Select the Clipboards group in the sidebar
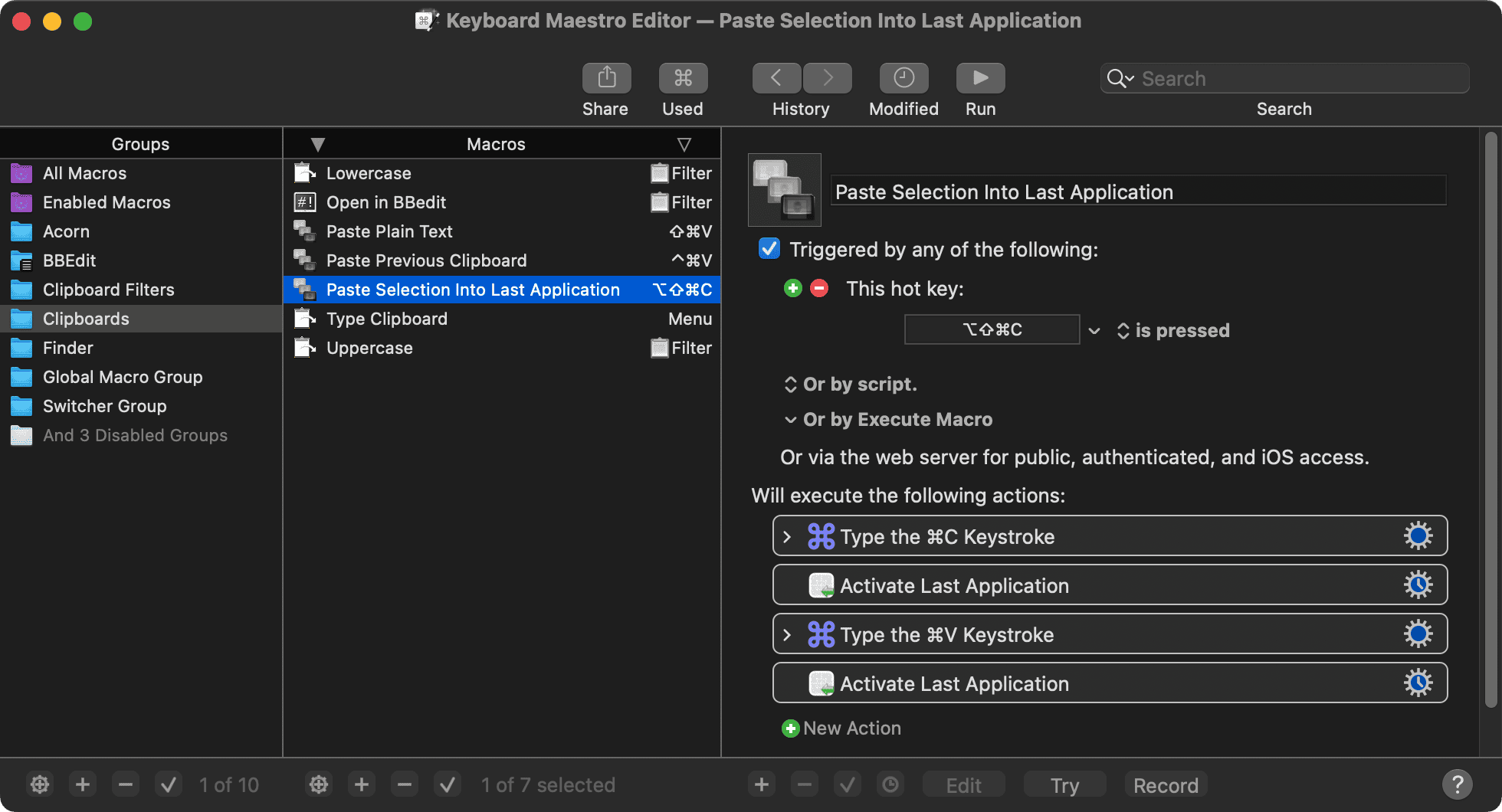Viewport: 1502px width, 812px height. 87,318
